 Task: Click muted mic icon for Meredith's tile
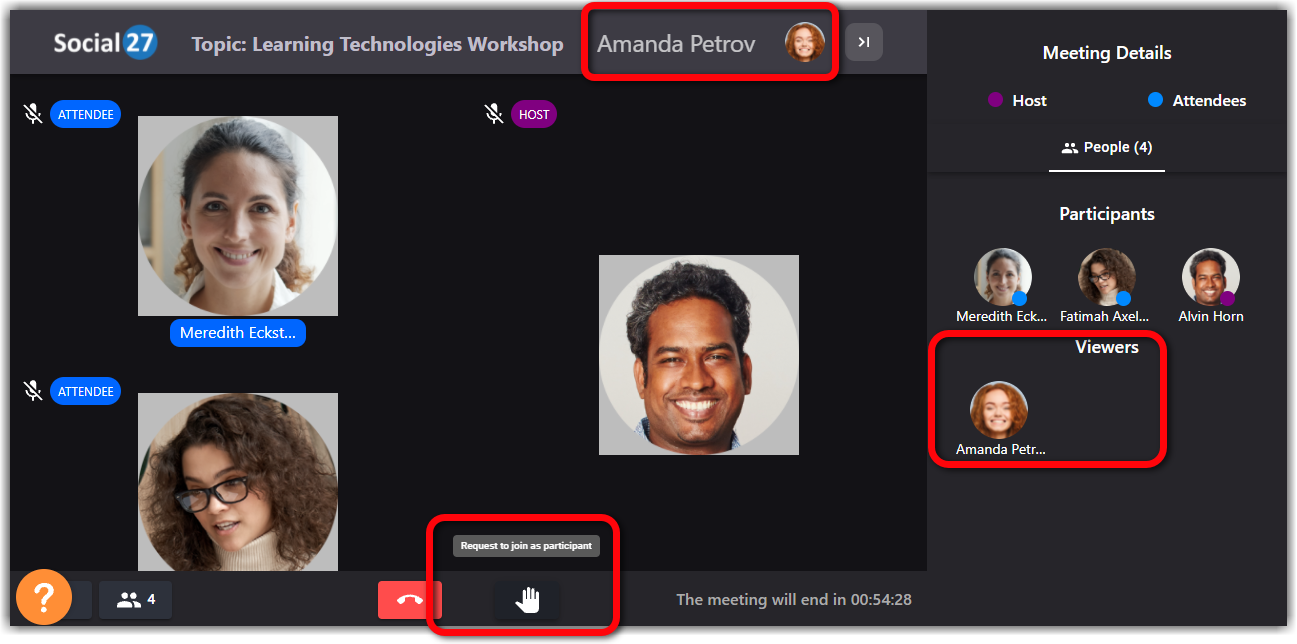(33, 114)
